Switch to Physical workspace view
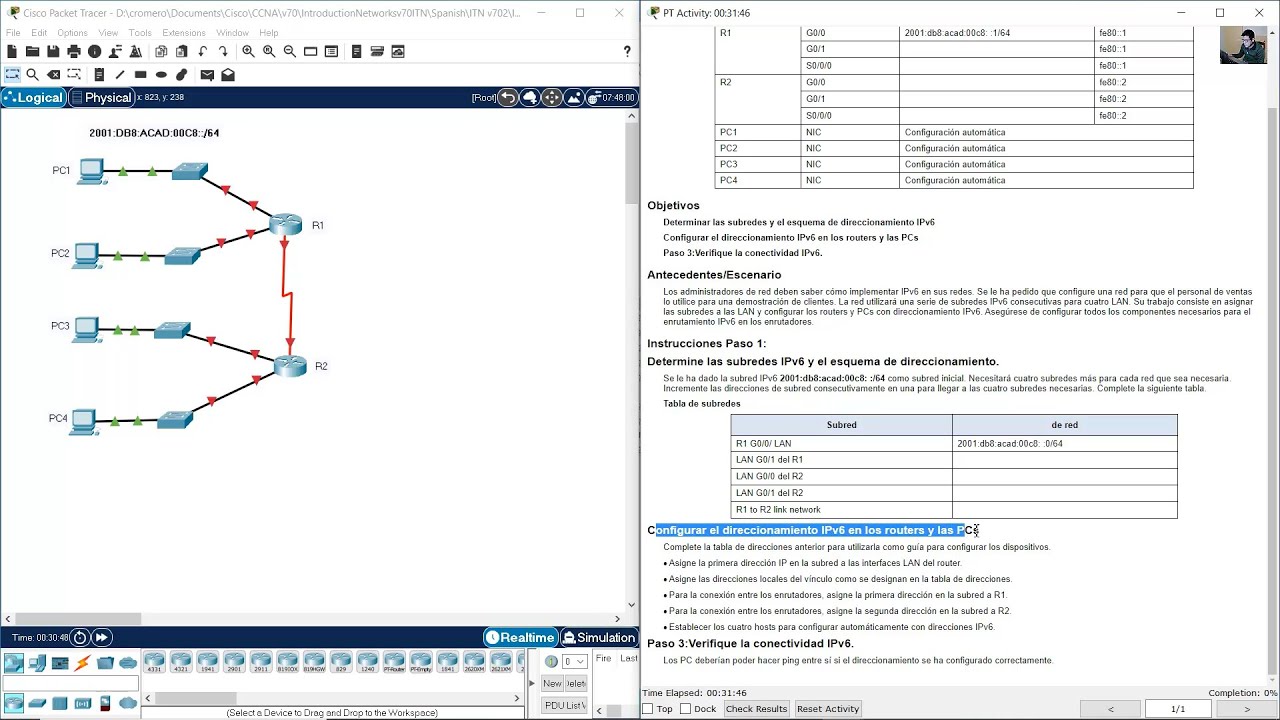1280x720 pixels. (x=101, y=97)
